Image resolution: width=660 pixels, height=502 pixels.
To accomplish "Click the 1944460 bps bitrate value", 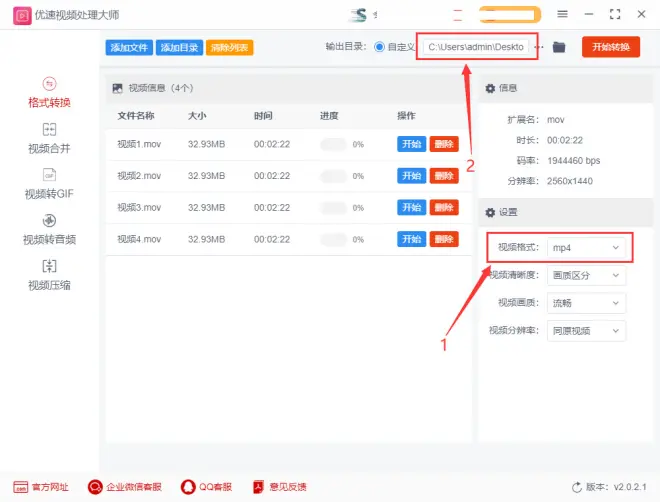I will (x=574, y=161).
